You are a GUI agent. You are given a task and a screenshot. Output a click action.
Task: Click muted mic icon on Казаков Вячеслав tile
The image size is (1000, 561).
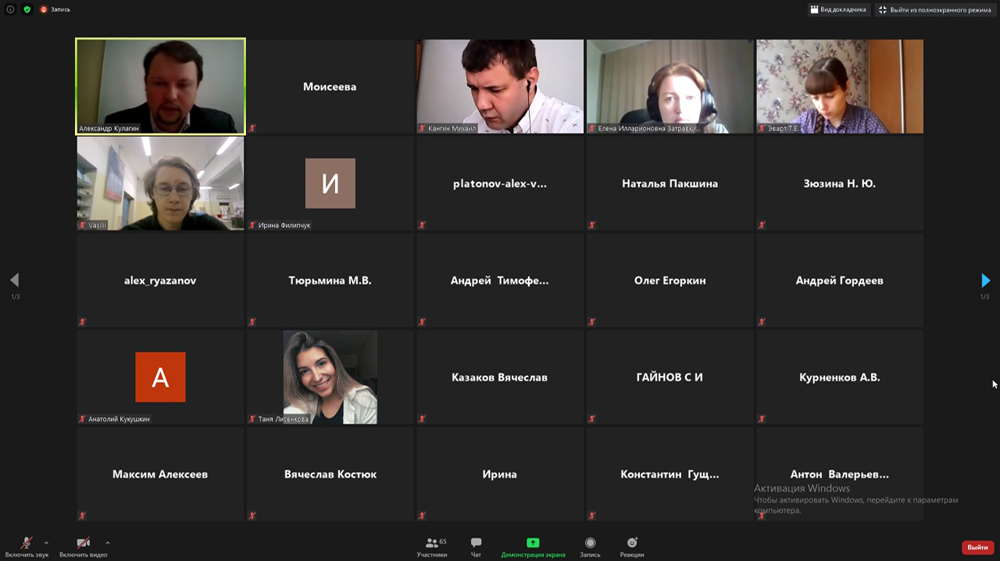[422, 419]
